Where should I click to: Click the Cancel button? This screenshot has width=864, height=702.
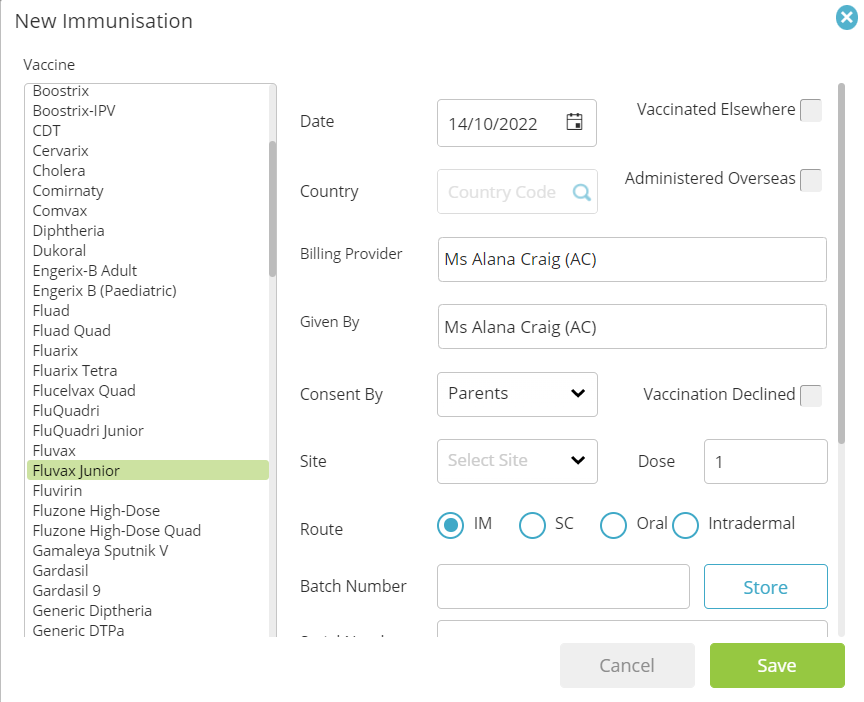627,665
